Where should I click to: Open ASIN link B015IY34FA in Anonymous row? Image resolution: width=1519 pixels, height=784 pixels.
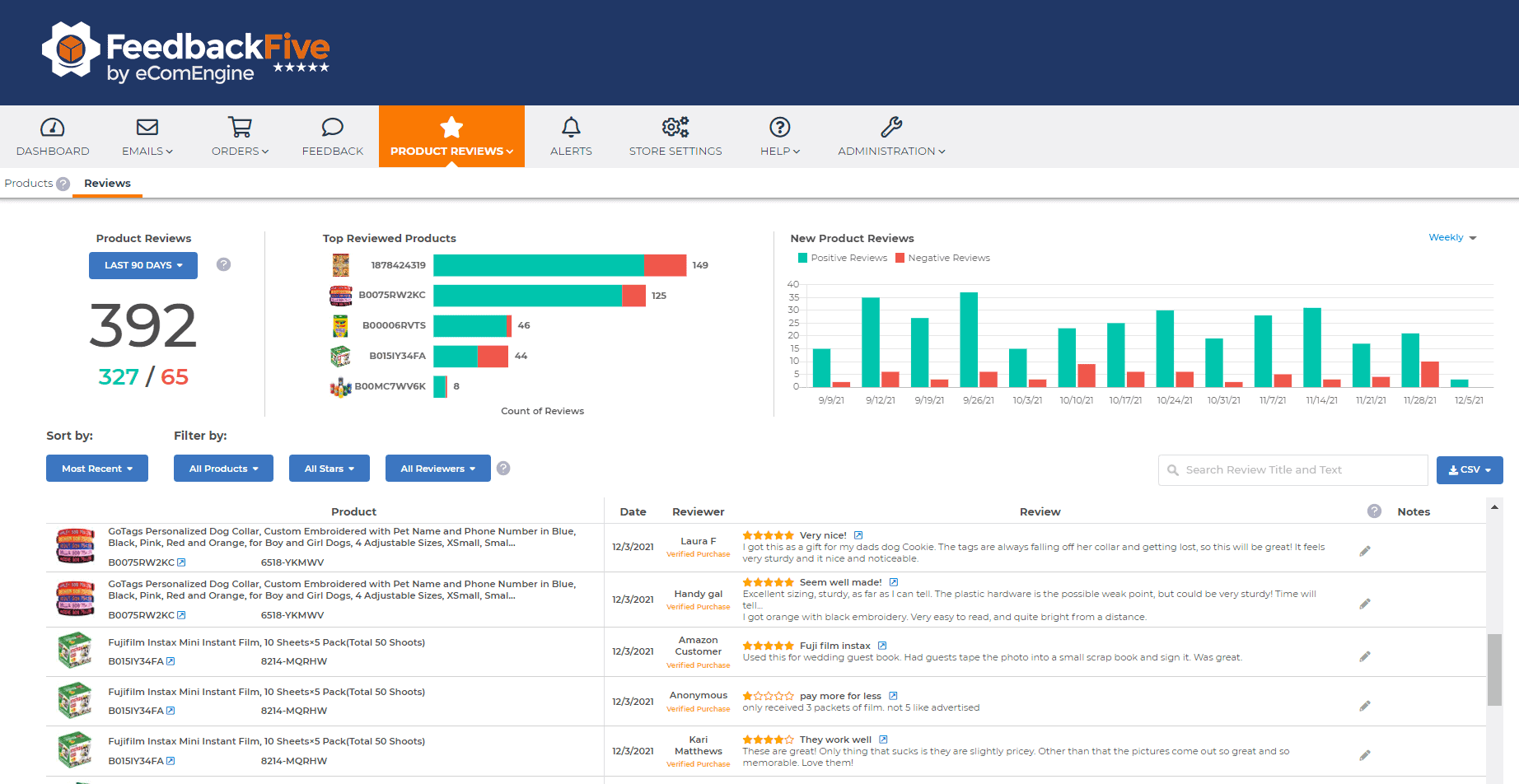pyautogui.click(x=142, y=711)
